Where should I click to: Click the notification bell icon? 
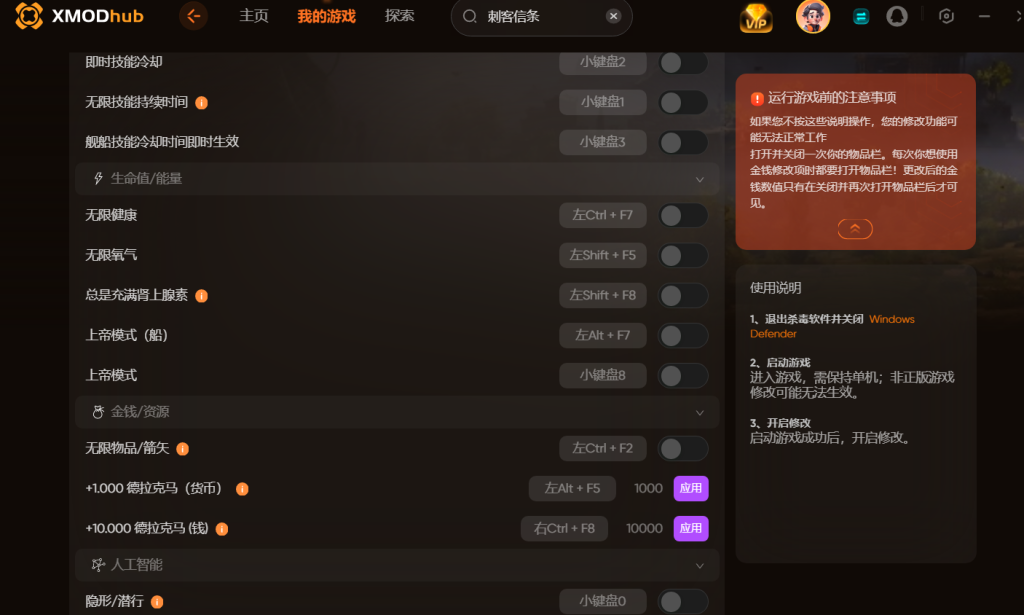click(896, 16)
